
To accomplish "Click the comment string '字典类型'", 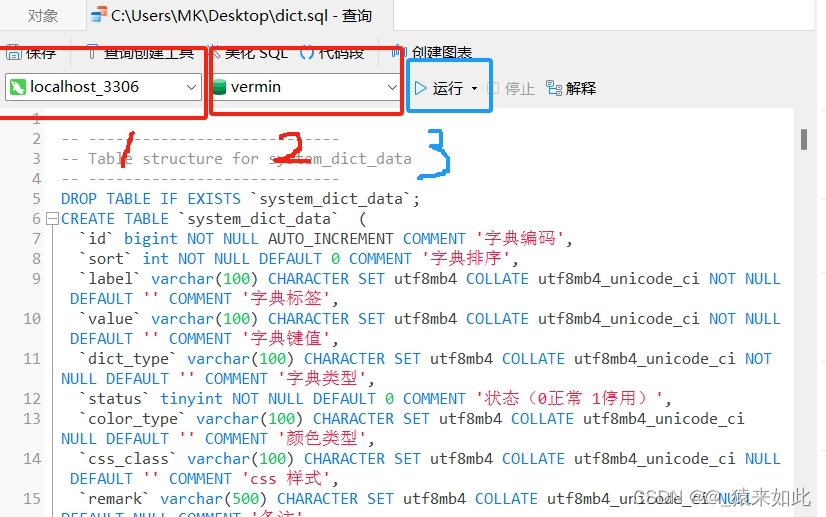I will coord(321,379).
